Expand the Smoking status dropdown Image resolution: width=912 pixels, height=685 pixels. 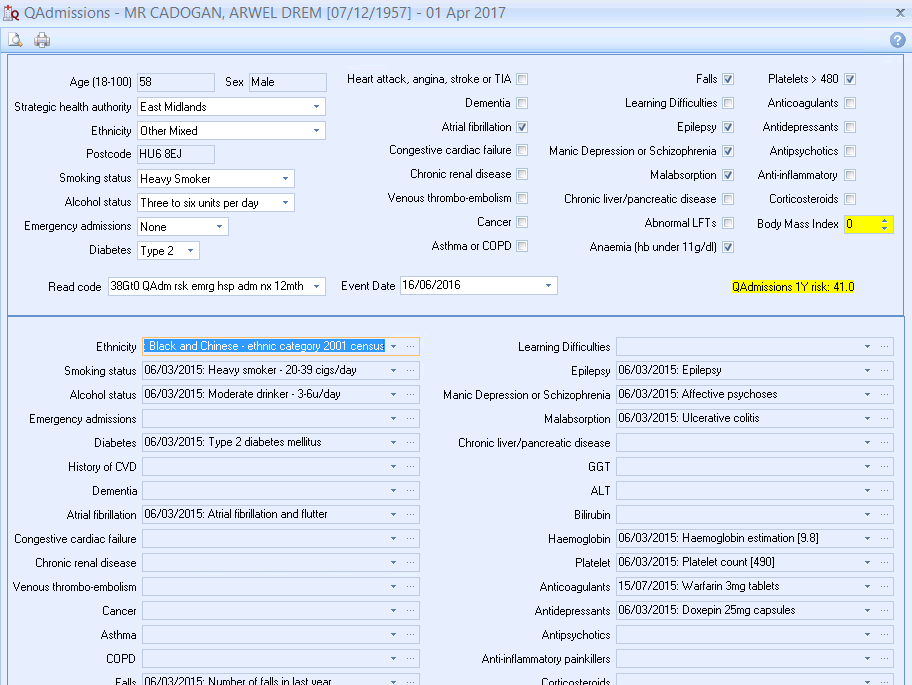pos(286,179)
